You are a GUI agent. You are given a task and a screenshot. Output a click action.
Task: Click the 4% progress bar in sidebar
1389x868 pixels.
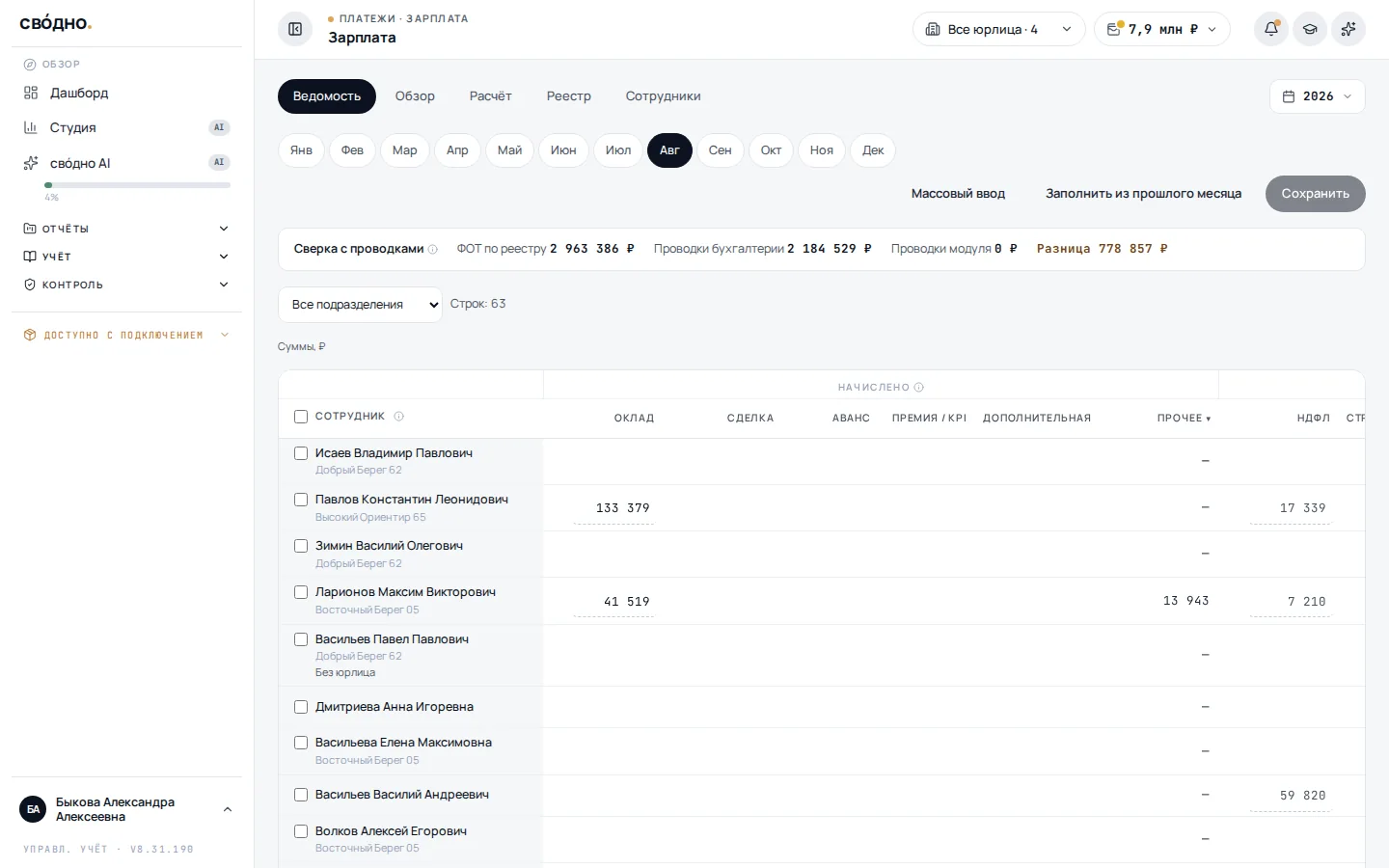pyautogui.click(x=137, y=184)
